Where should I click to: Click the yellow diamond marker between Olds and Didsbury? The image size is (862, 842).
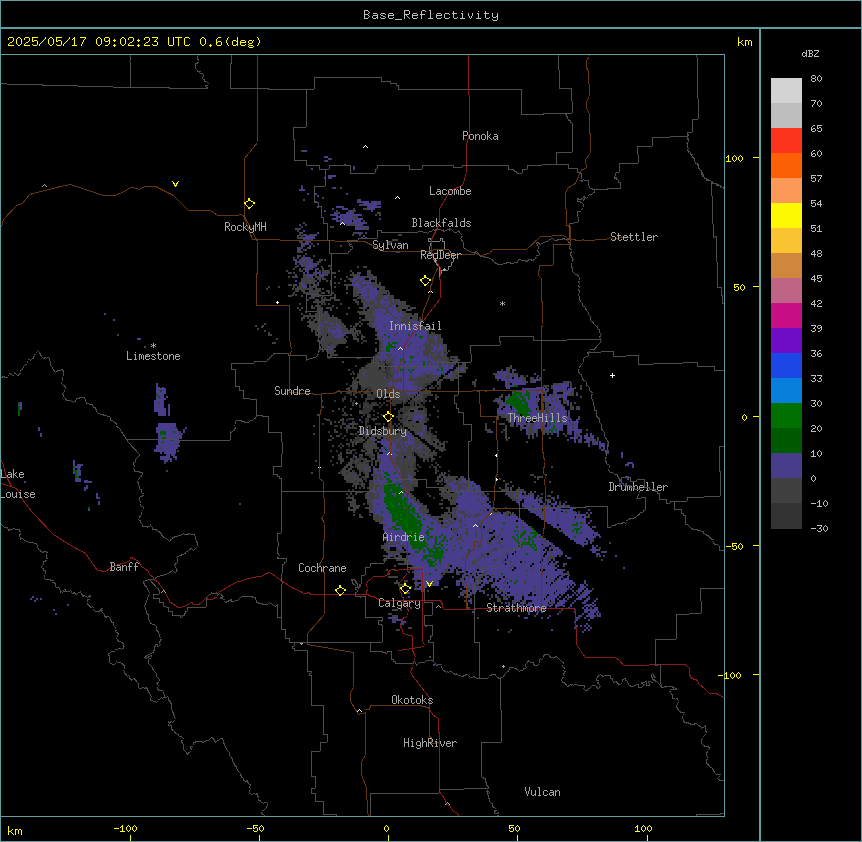(x=388, y=417)
